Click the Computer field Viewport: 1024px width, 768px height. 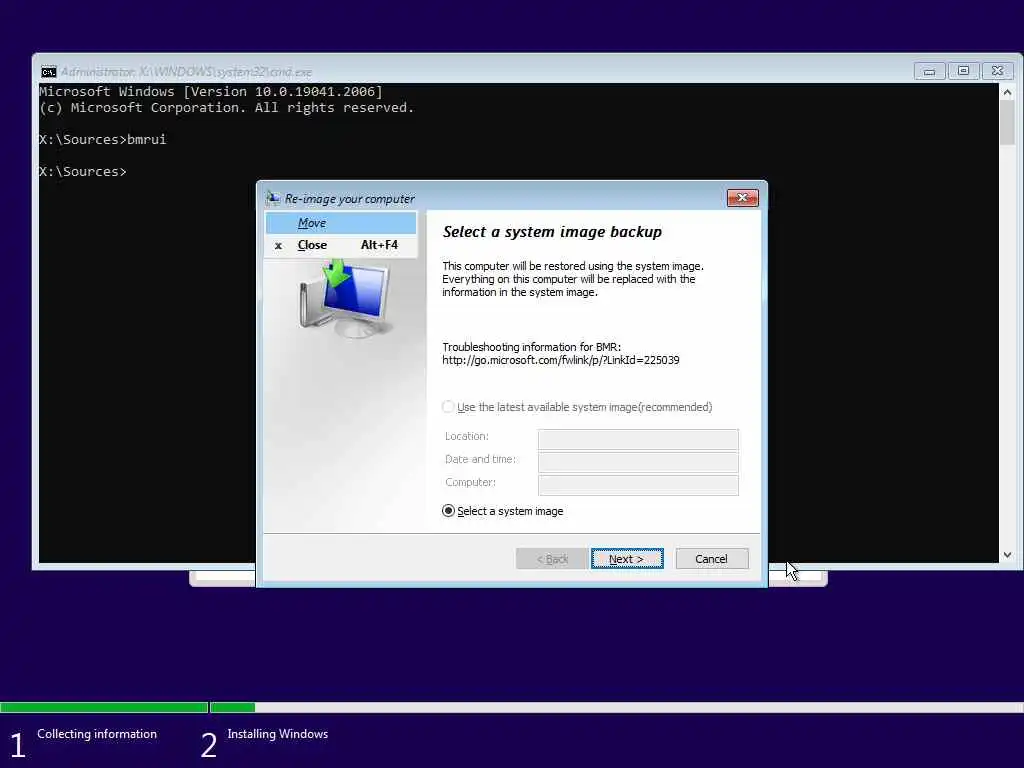[x=638, y=485]
